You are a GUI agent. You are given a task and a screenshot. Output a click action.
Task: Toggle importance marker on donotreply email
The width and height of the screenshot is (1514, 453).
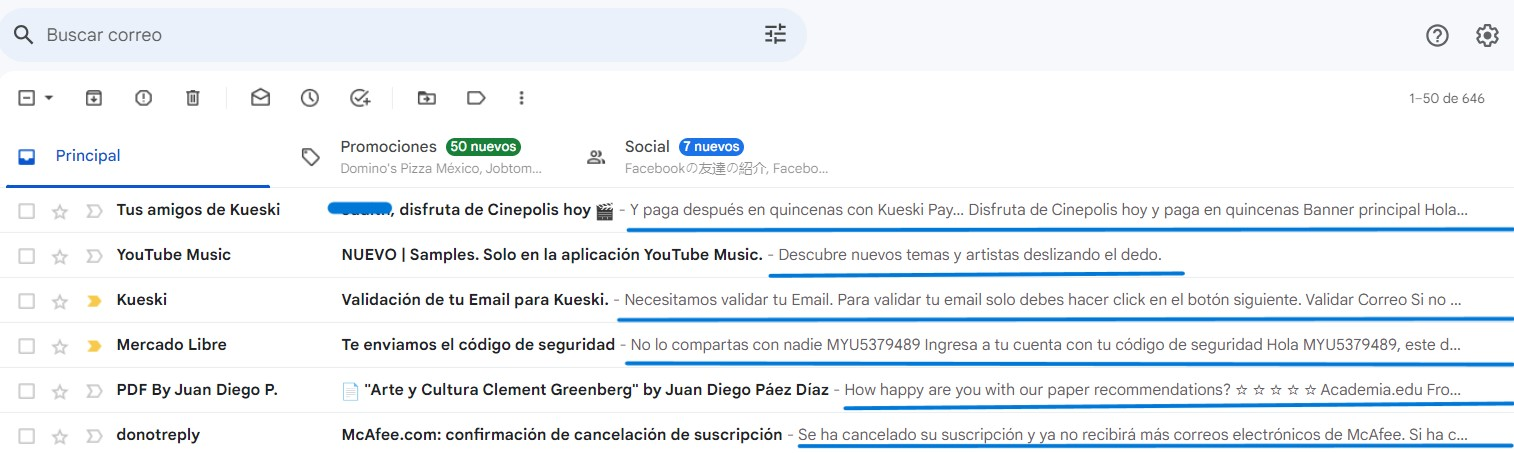click(94, 436)
